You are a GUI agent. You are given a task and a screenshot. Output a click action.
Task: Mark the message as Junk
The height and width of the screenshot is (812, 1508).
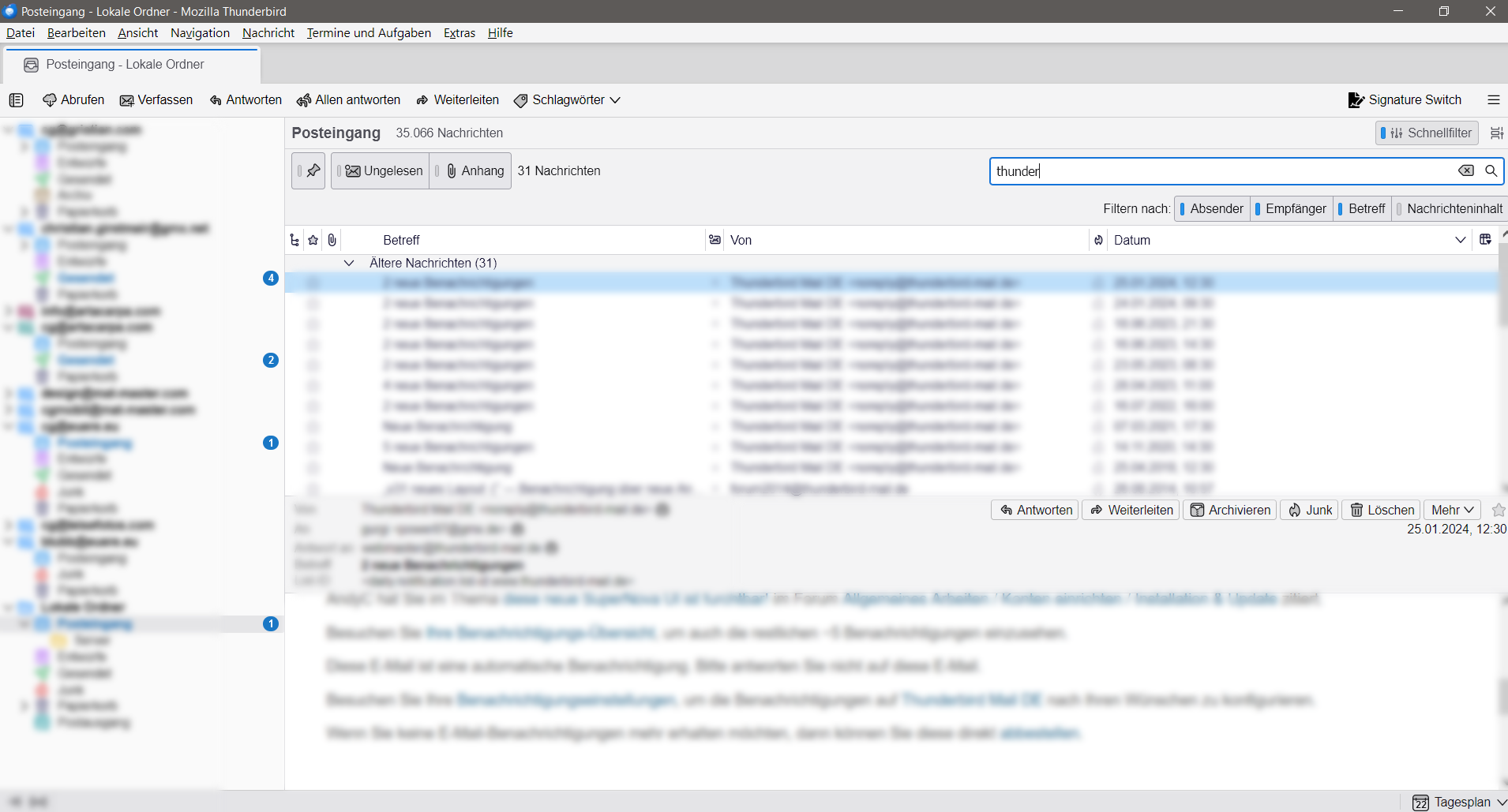(1310, 511)
